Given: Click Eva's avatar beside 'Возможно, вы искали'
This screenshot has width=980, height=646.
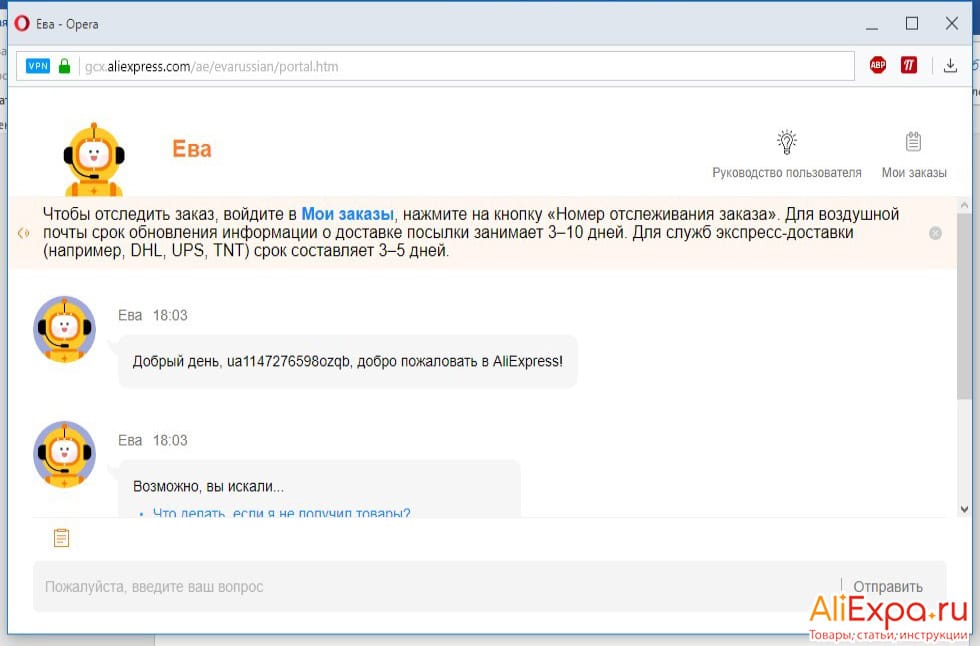Looking at the screenshot, I should (64, 454).
